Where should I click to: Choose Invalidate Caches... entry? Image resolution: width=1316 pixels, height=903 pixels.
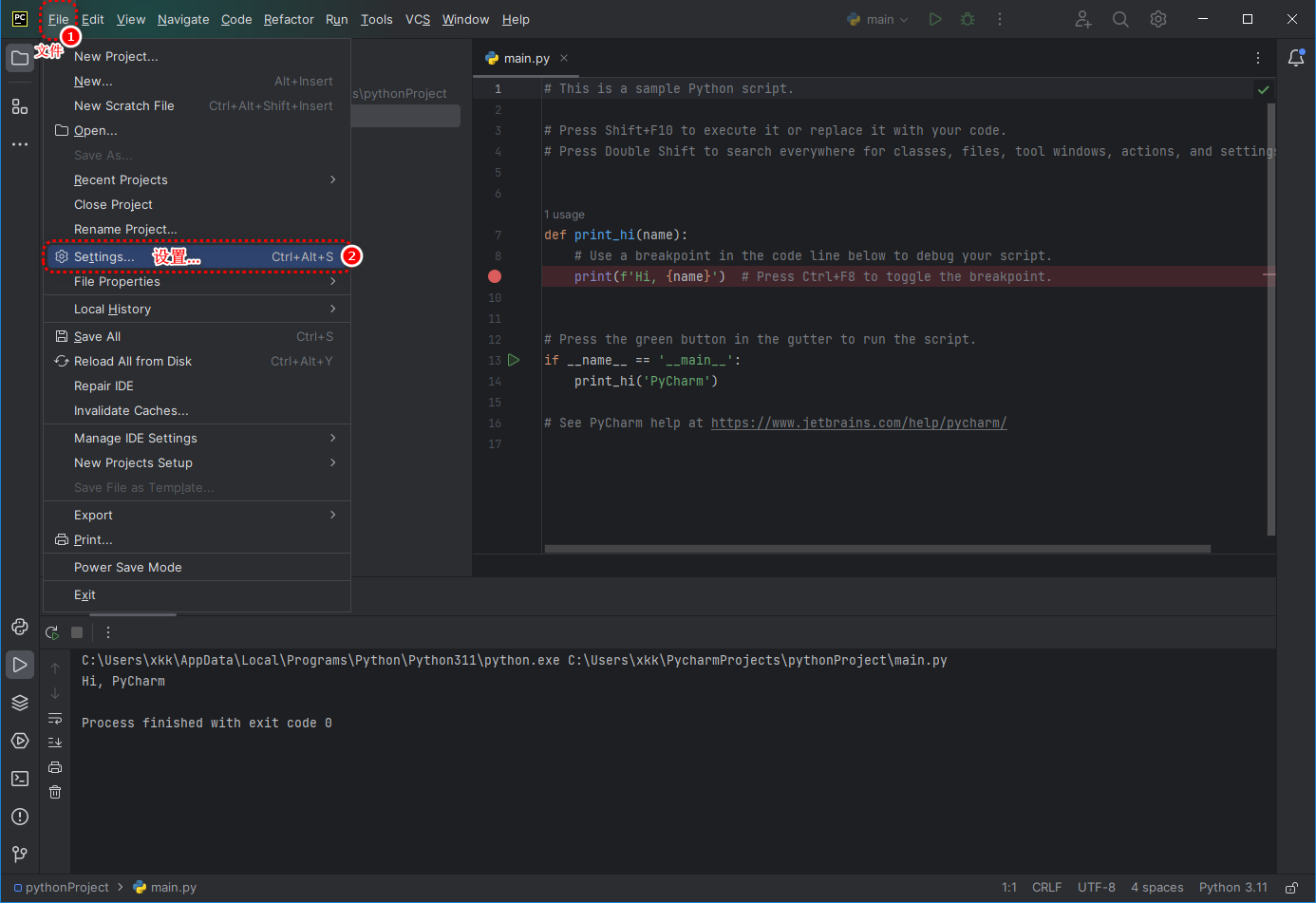coord(197,410)
